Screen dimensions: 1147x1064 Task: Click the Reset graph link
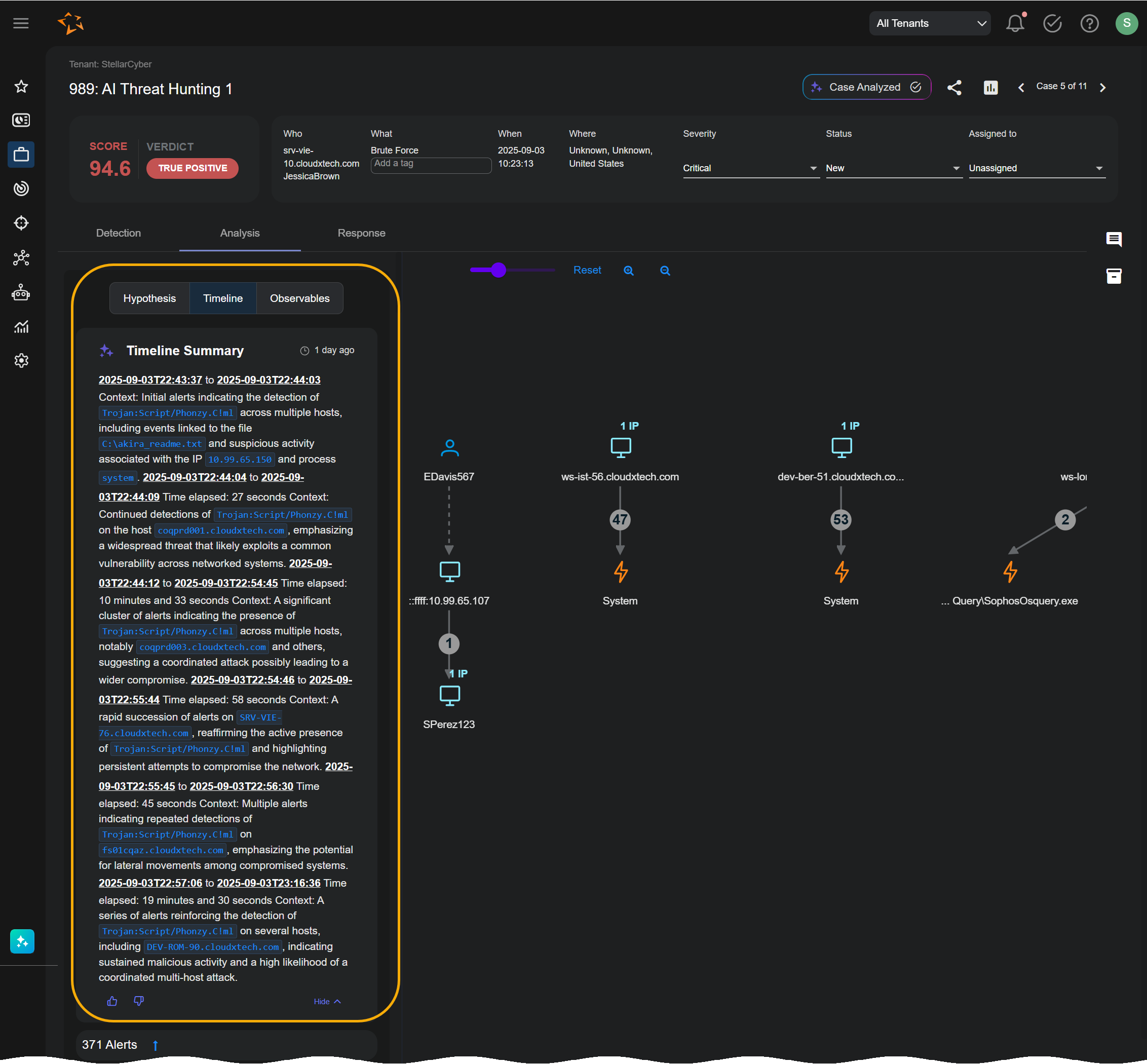[587, 270]
